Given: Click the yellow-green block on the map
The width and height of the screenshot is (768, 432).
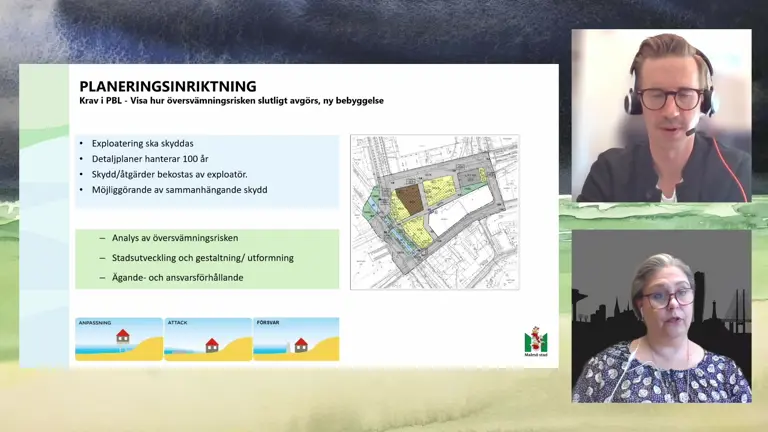Looking at the screenshot, I should click(x=438, y=190).
